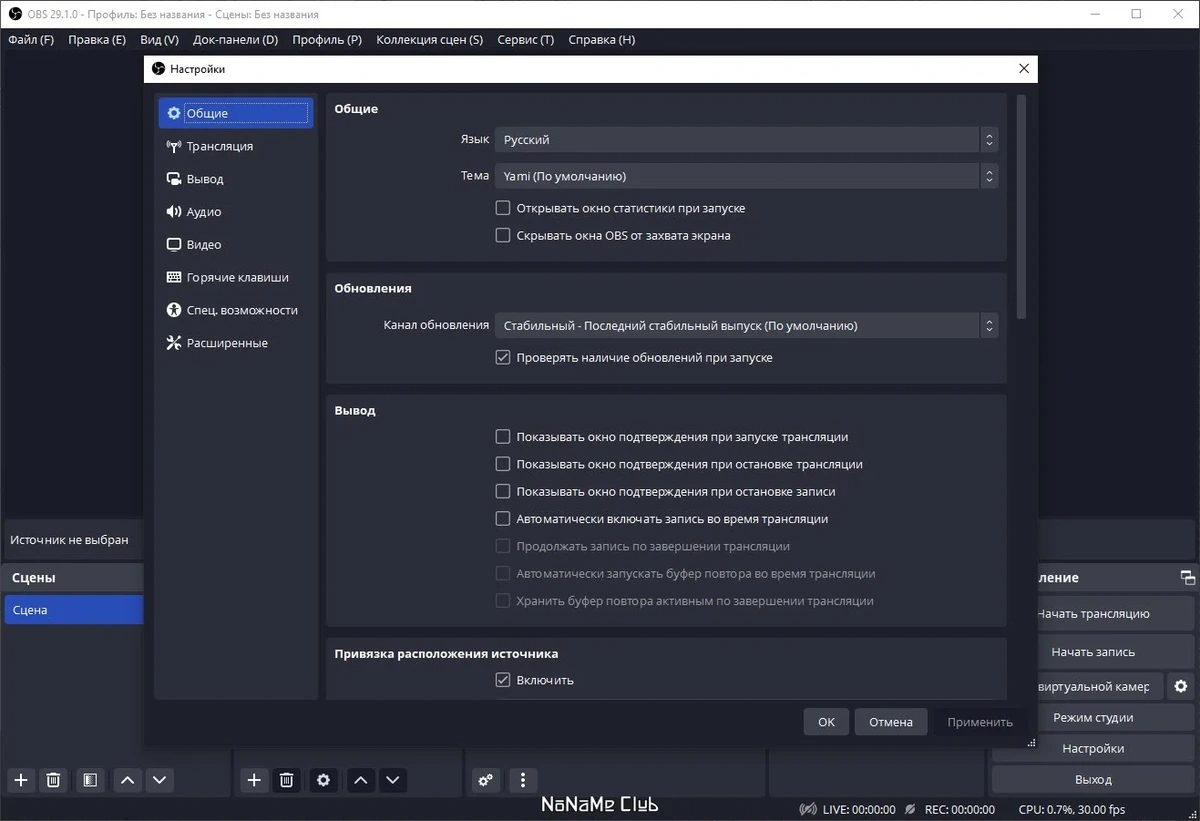This screenshot has height=821, width=1200.
Task: Move source up with the arrow icon
Action: tap(360, 780)
